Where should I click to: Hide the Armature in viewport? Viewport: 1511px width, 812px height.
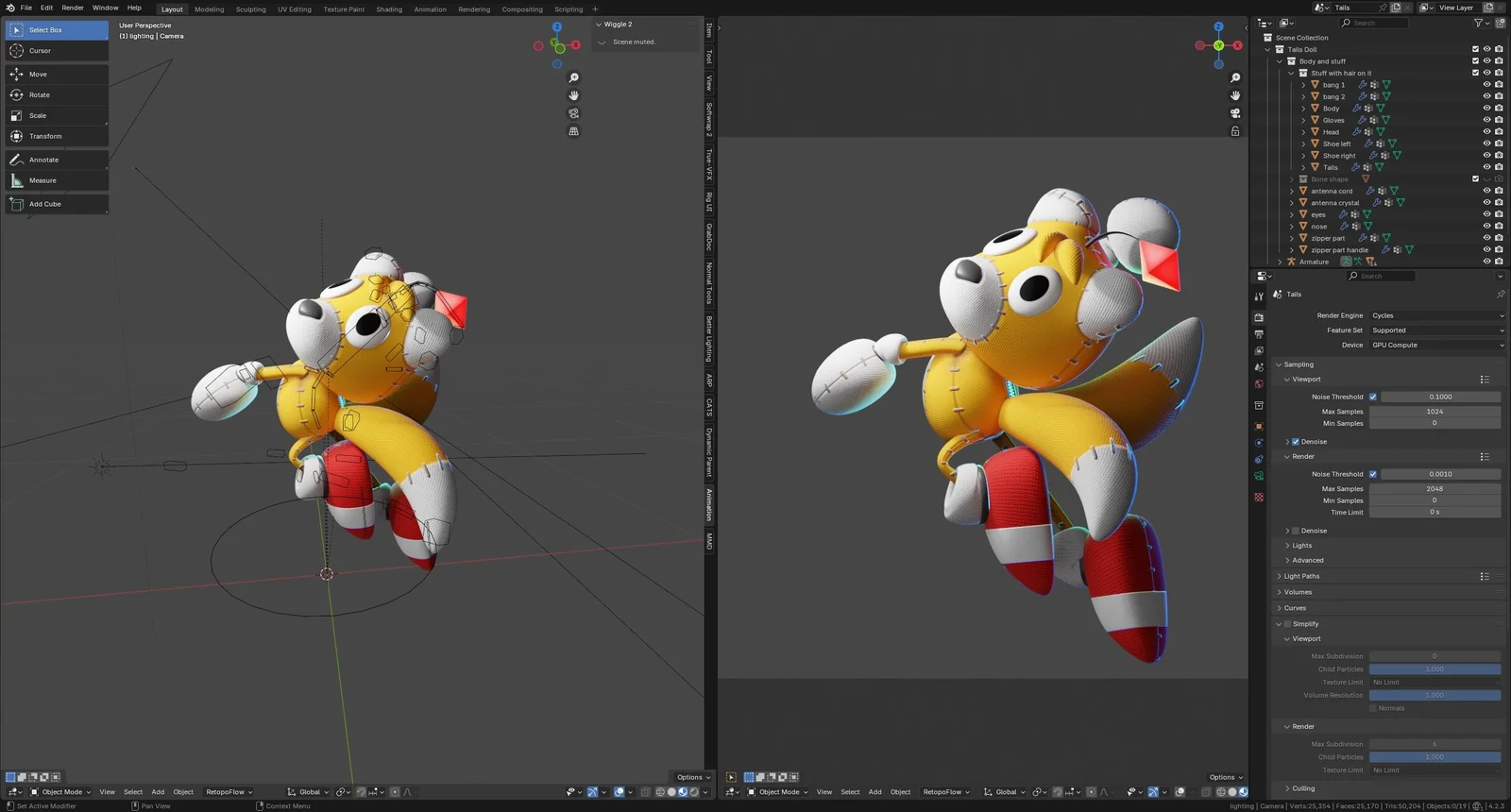tap(1486, 262)
